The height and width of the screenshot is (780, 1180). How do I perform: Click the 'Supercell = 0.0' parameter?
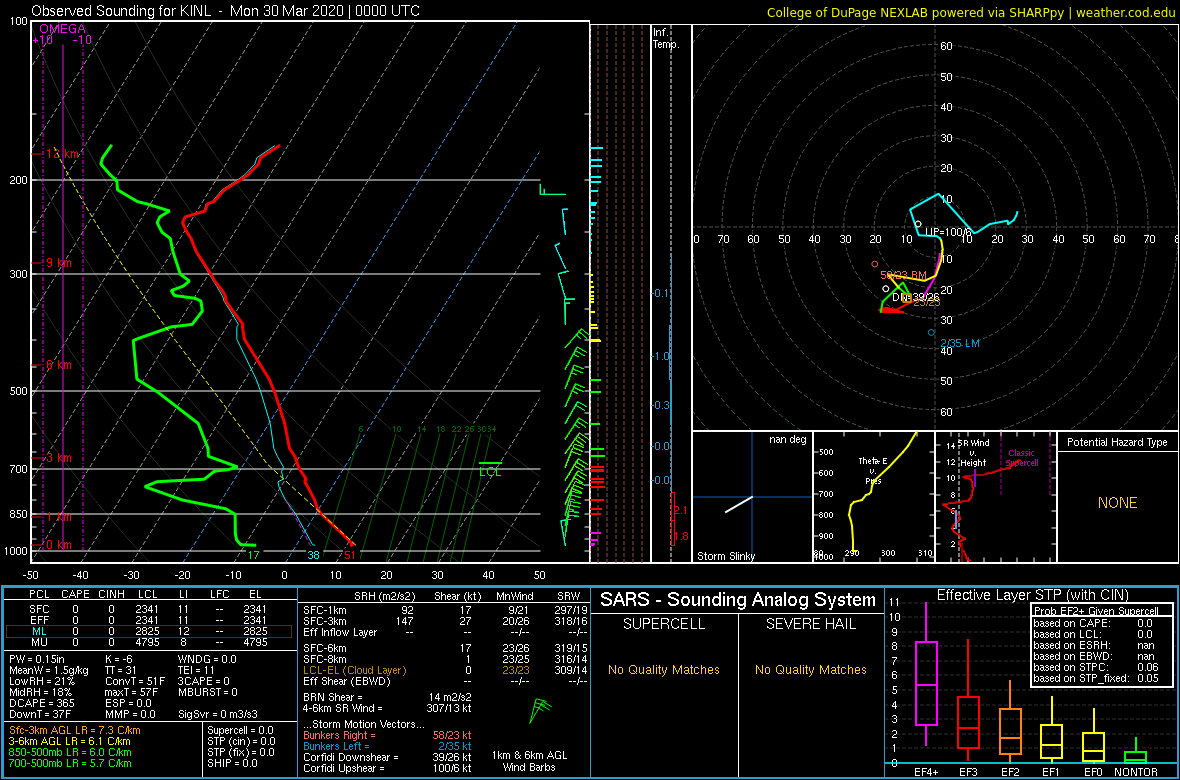click(x=240, y=730)
